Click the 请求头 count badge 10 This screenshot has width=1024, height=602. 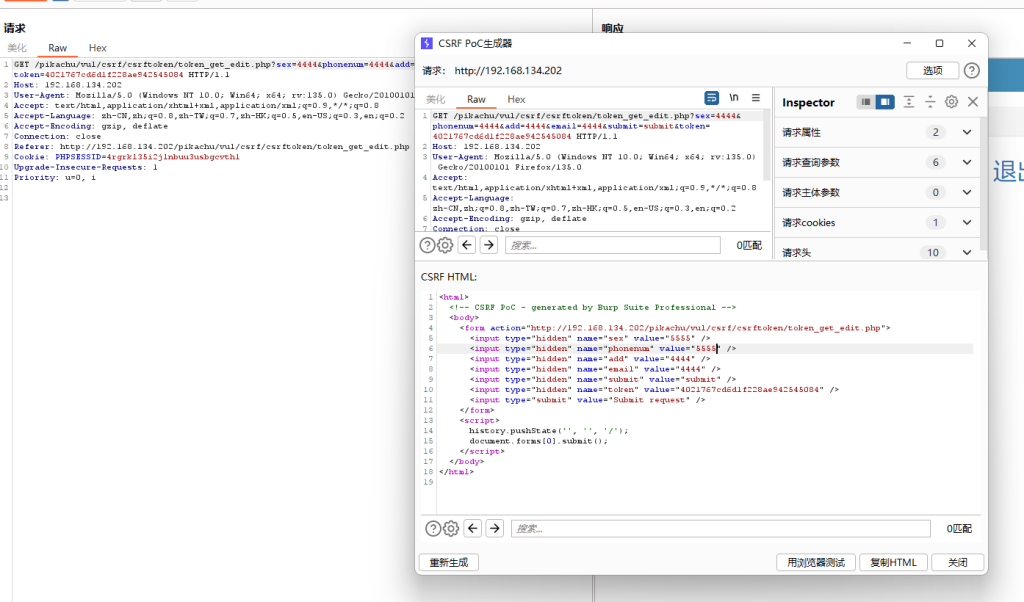(x=933, y=253)
